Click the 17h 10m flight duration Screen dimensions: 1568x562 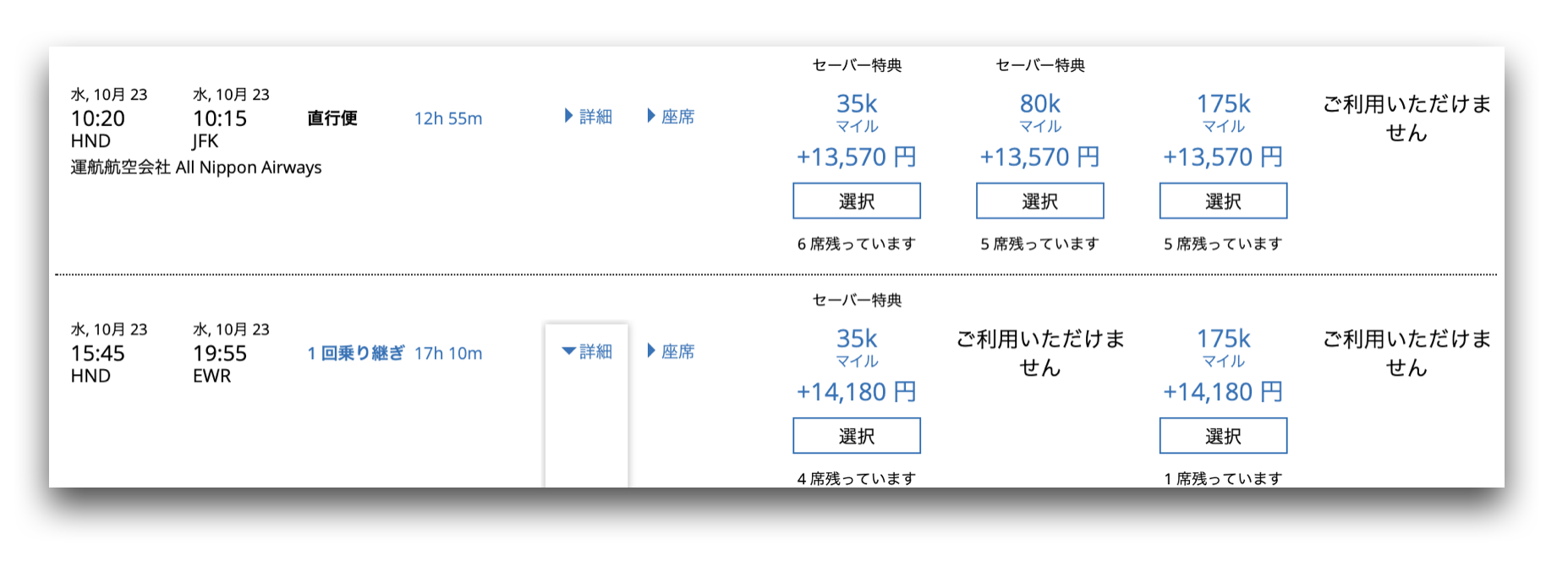pos(448,353)
